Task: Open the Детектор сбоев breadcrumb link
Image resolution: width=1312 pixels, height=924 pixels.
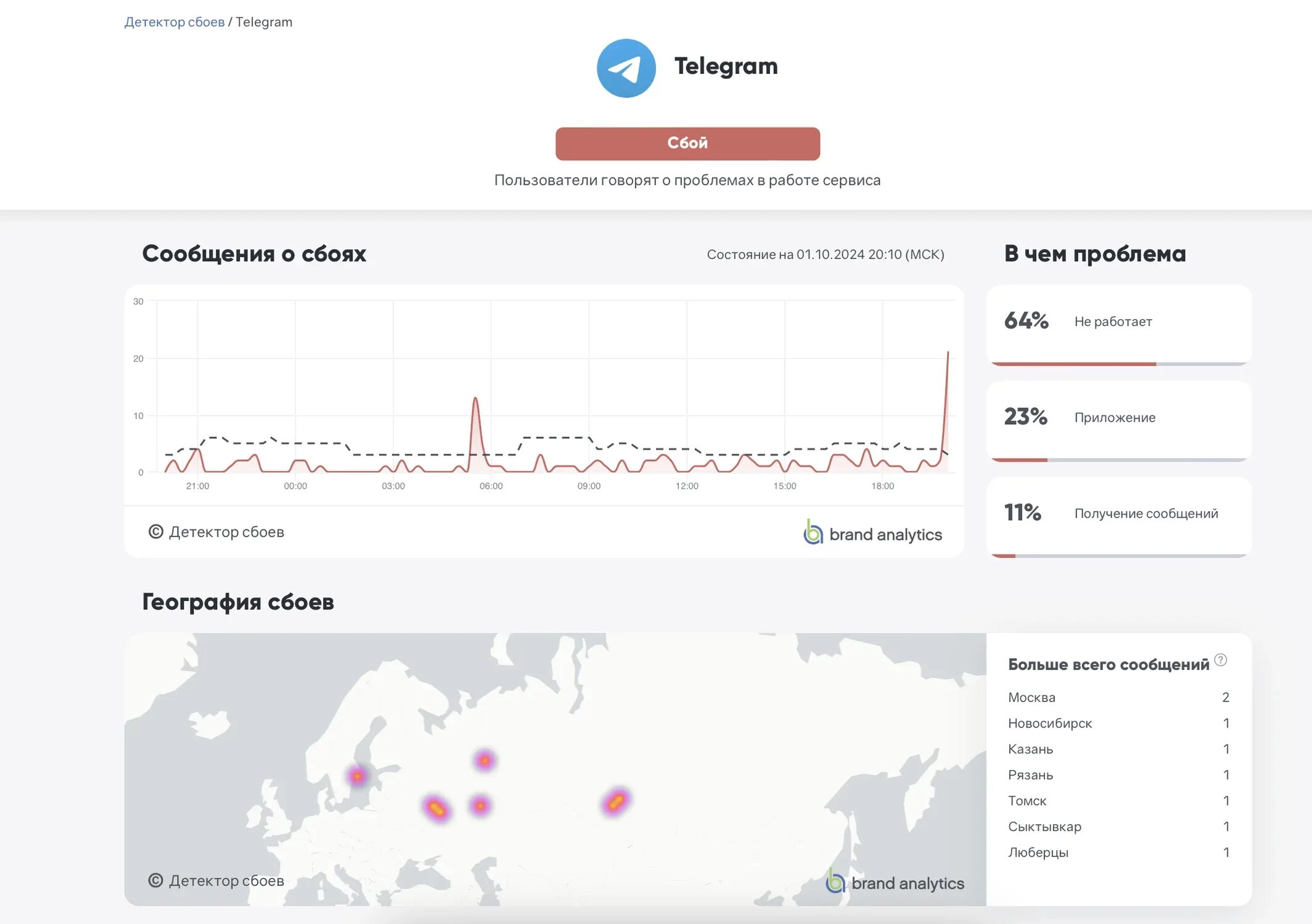Action: pyautogui.click(x=174, y=22)
